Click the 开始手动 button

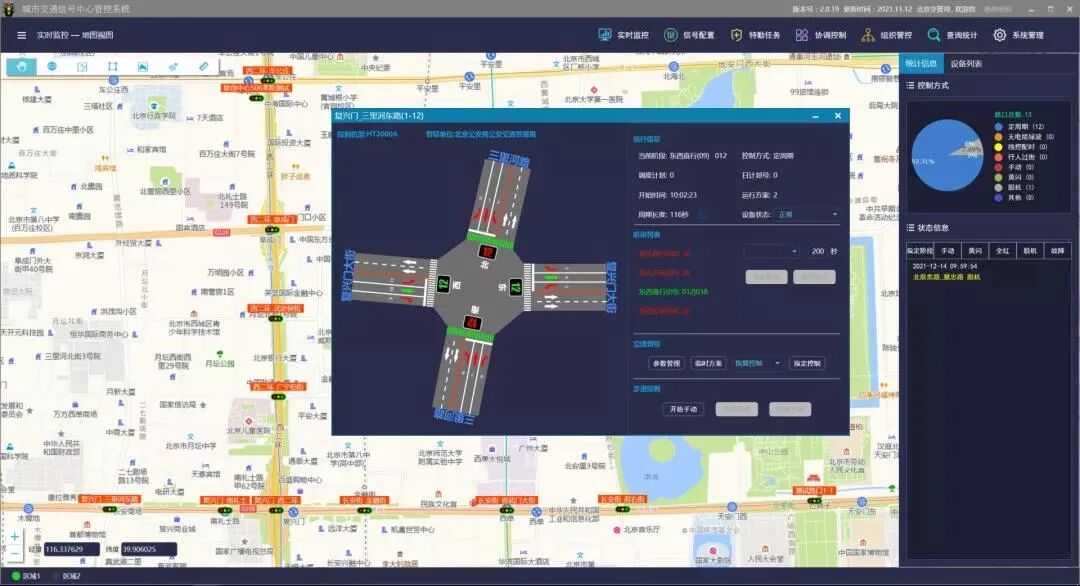pos(683,409)
